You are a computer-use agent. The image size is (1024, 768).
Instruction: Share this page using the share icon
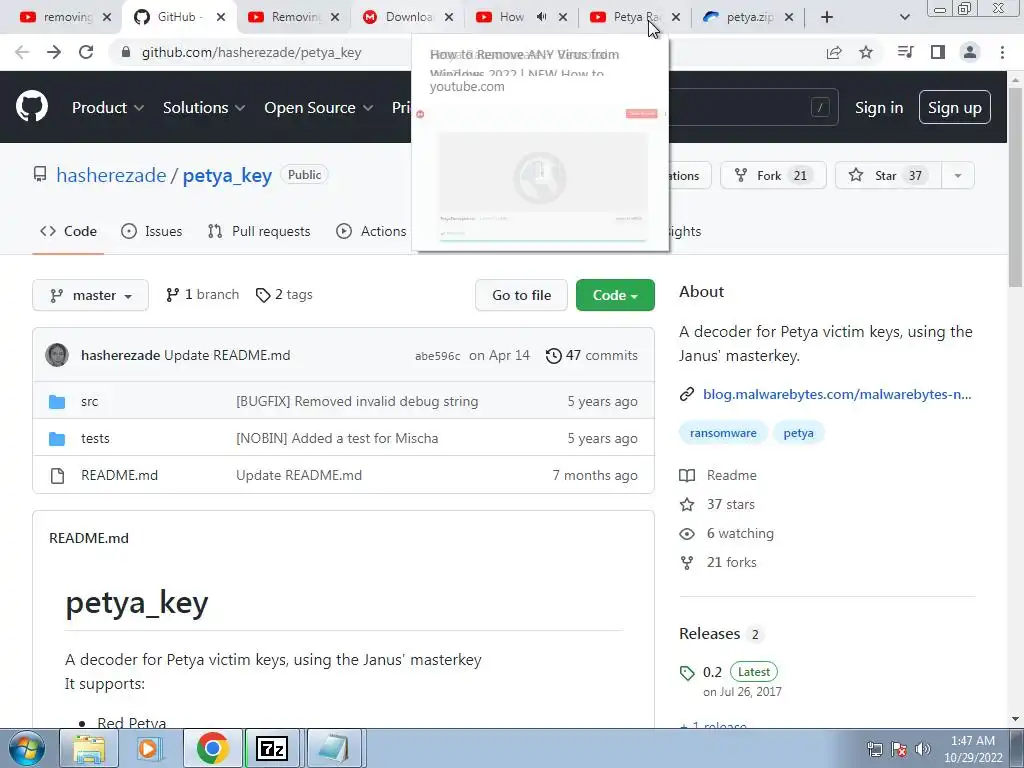click(x=834, y=52)
